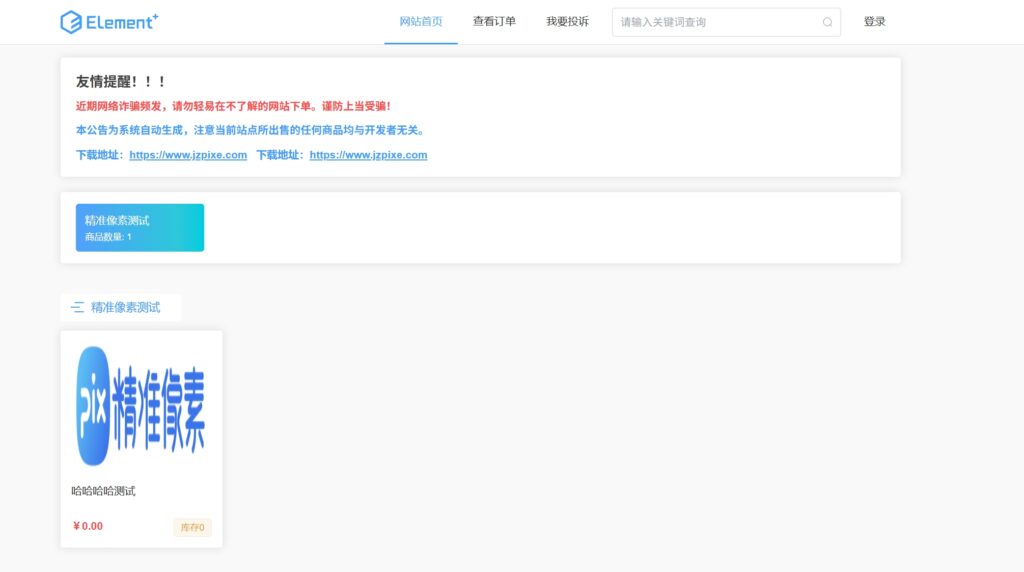Click the 商品数量: 1 label

click(108, 237)
